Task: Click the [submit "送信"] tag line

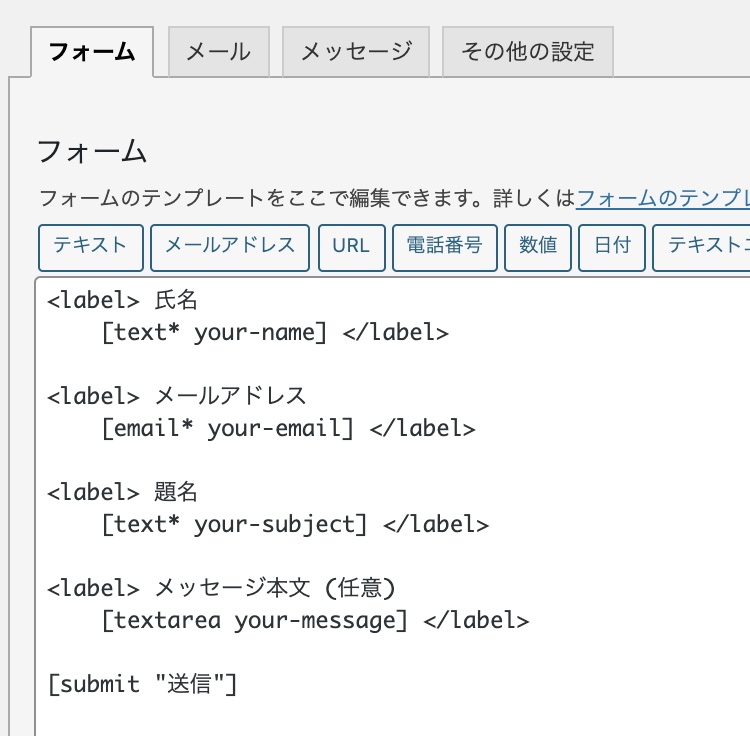Action: point(142,684)
